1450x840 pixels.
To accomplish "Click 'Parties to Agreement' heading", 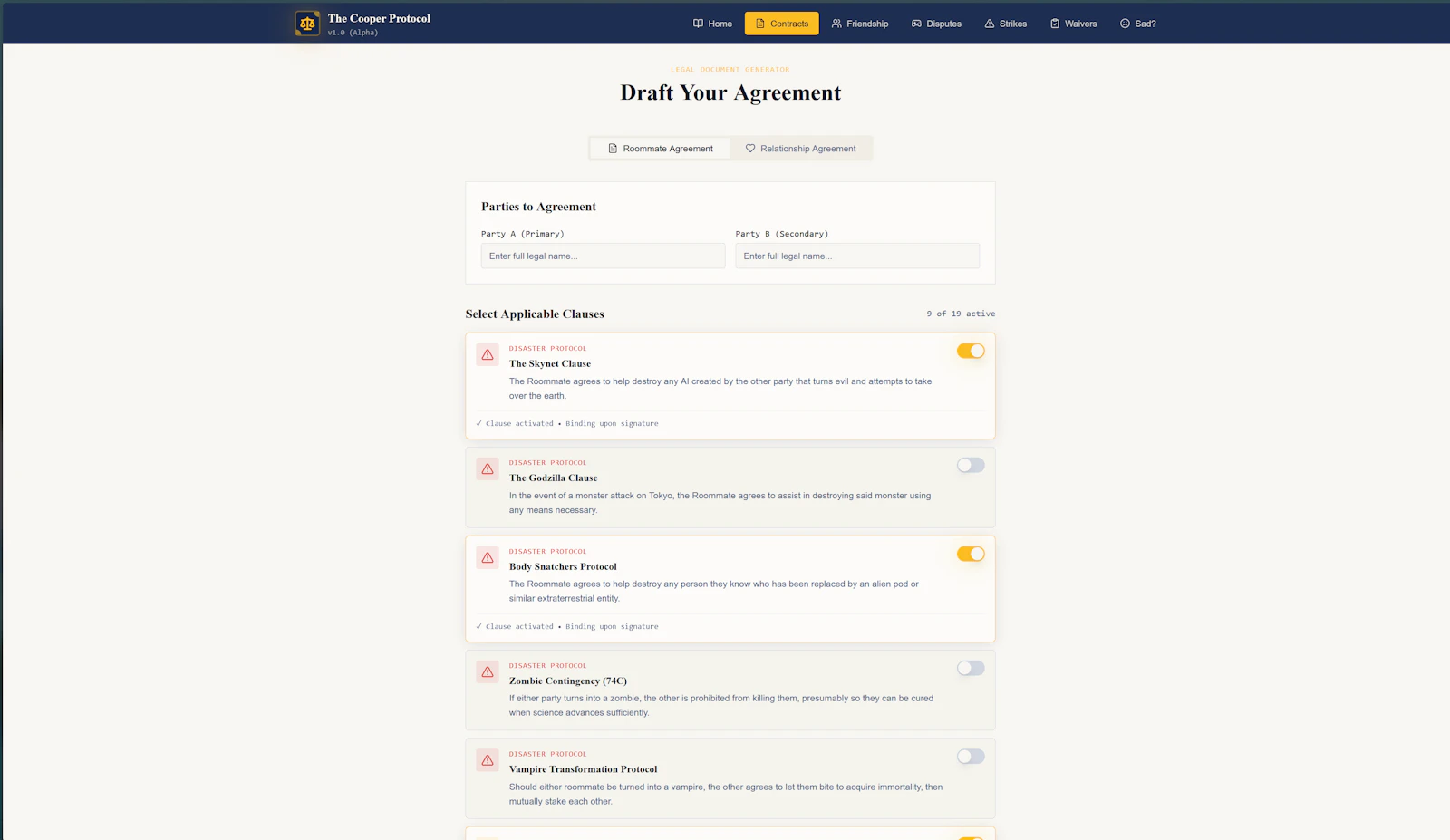I will [538, 207].
